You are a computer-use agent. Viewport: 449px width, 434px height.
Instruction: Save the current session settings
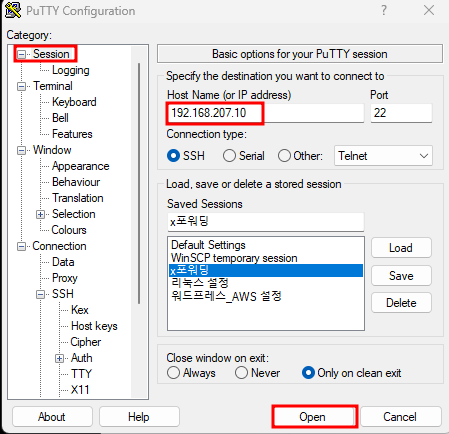point(401,276)
